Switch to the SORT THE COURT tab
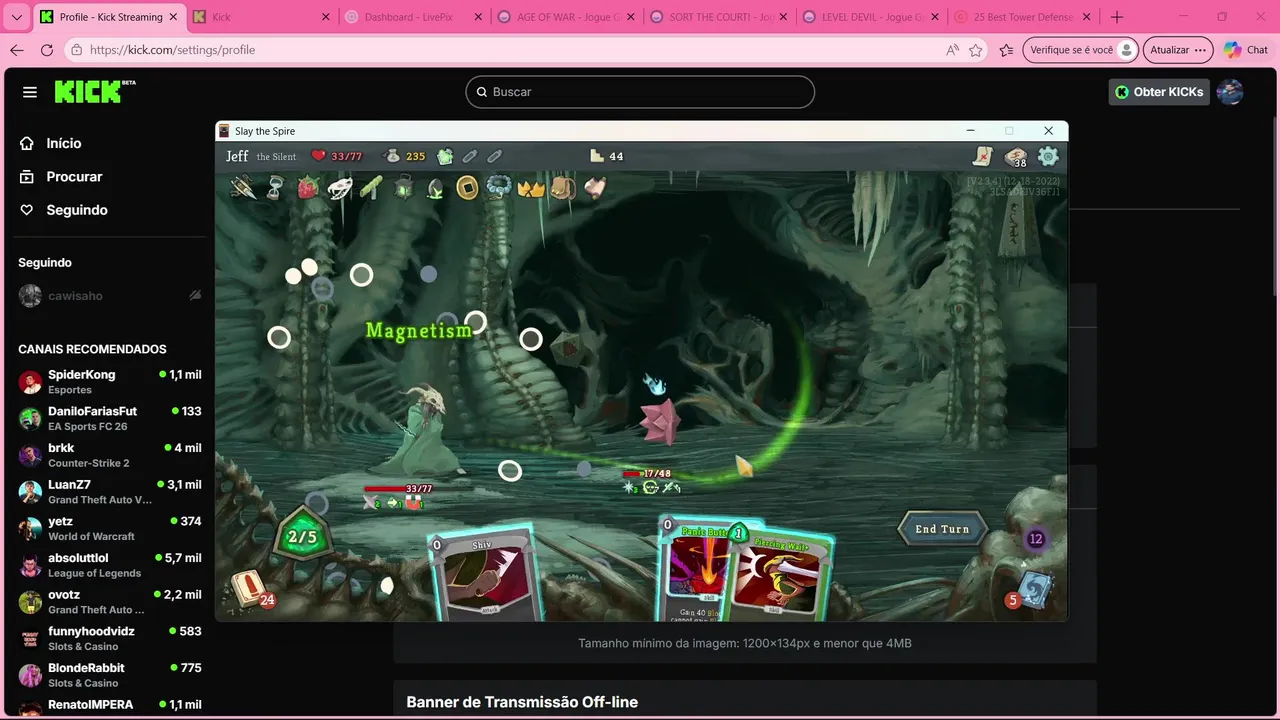This screenshot has width=1280, height=720. 717,17
